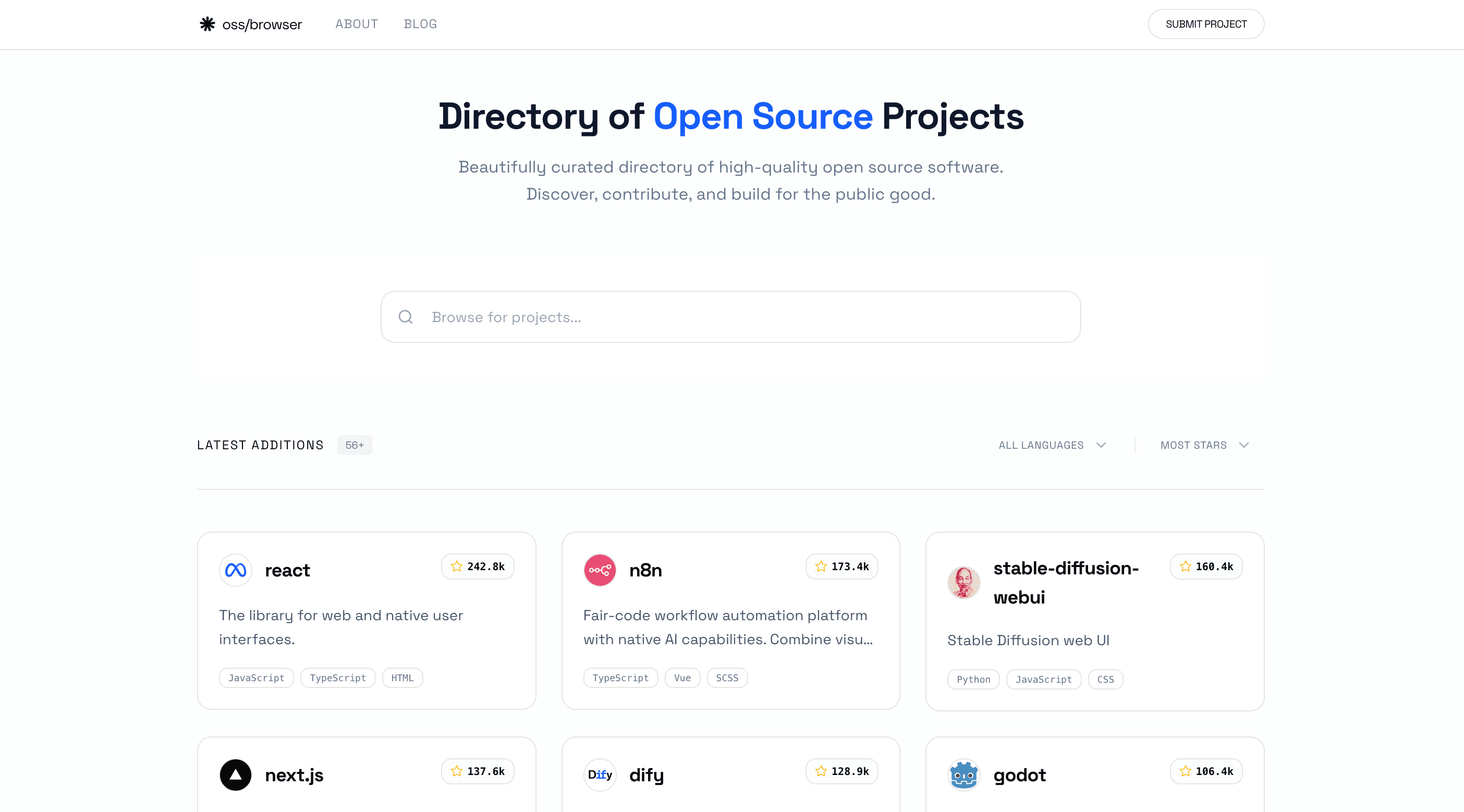Click the Meta logo on the react card
The height and width of the screenshot is (812, 1464).
click(x=235, y=570)
